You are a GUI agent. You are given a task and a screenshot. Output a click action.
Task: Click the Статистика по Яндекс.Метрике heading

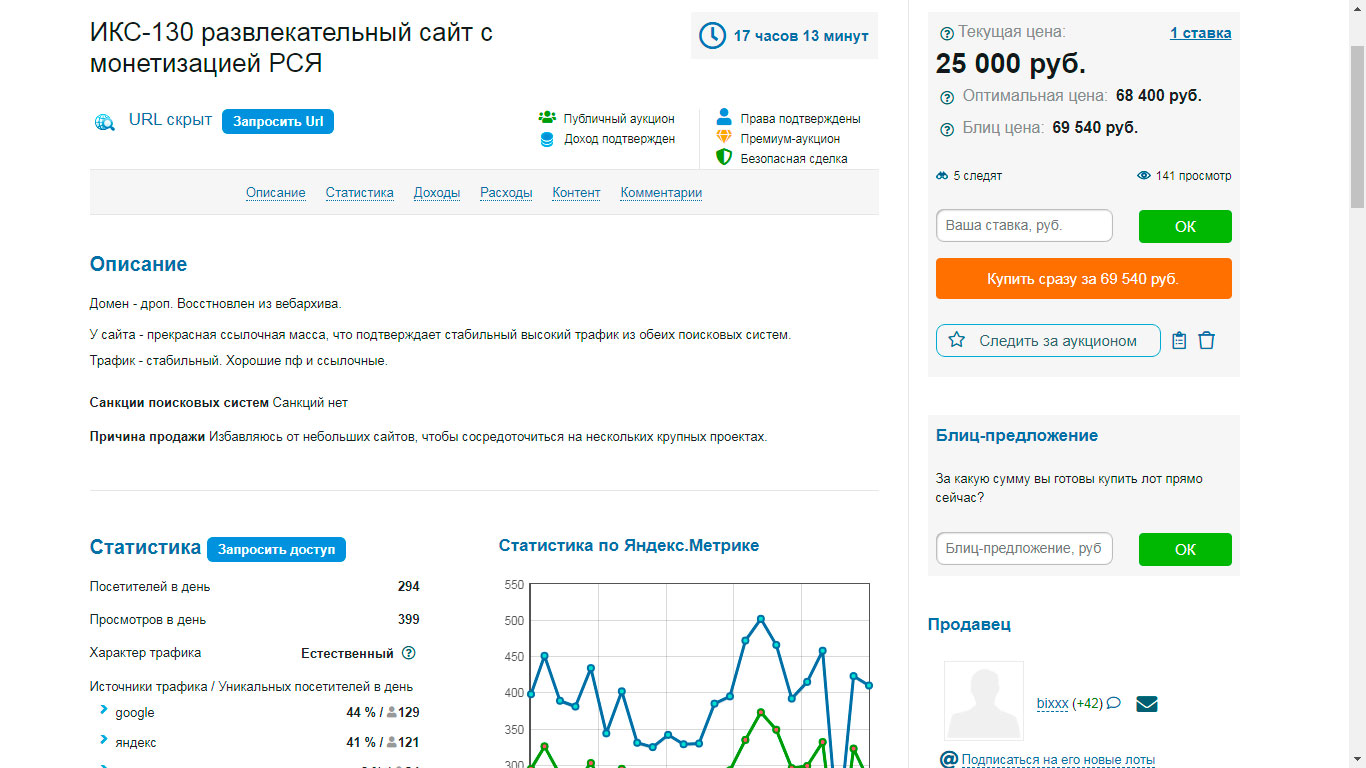pyautogui.click(x=629, y=546)
